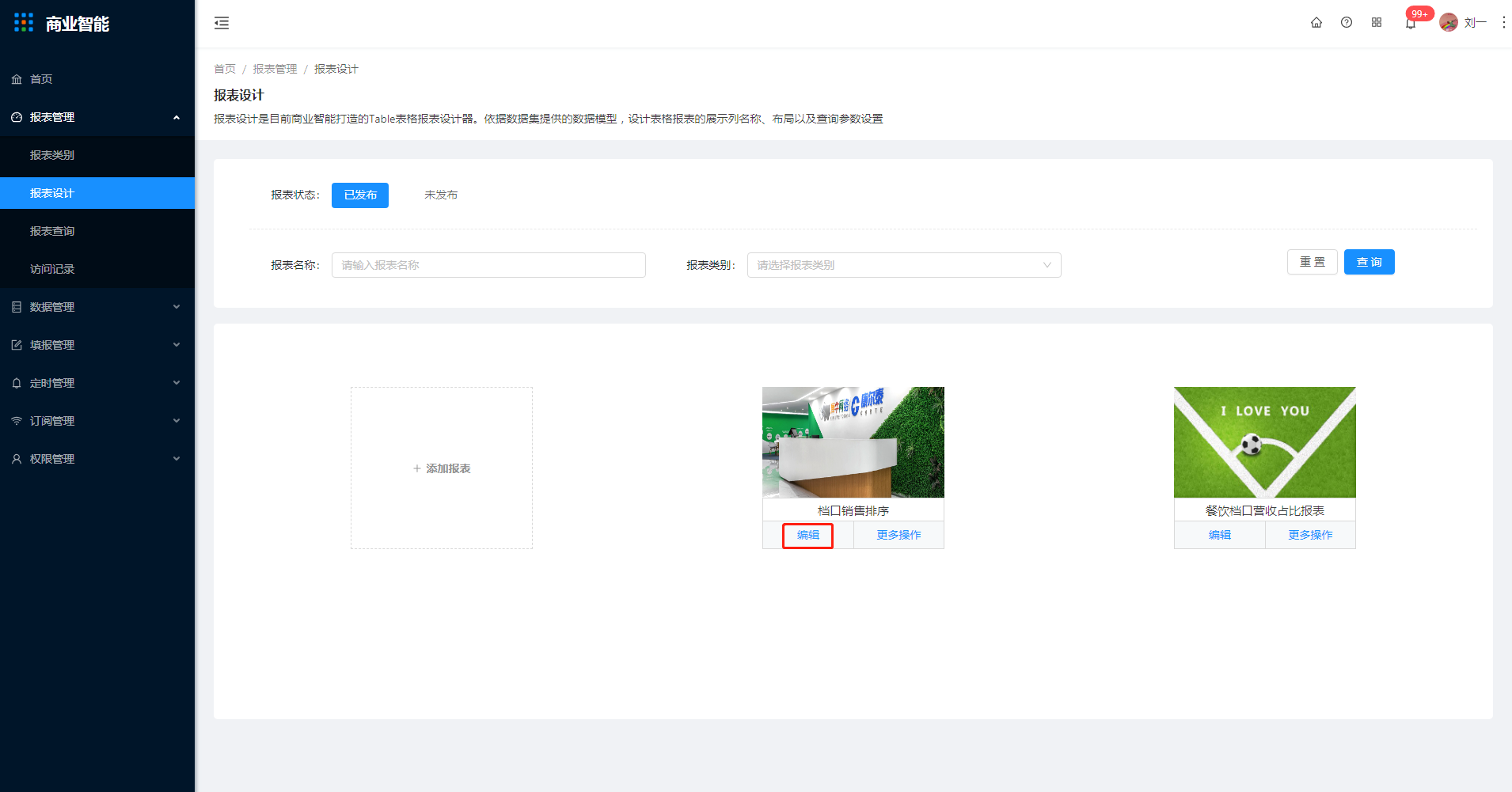The image size is (1512, 792).
Task: Click the 查询 button
Action: pyautogui.click(x=1370, y=262)
